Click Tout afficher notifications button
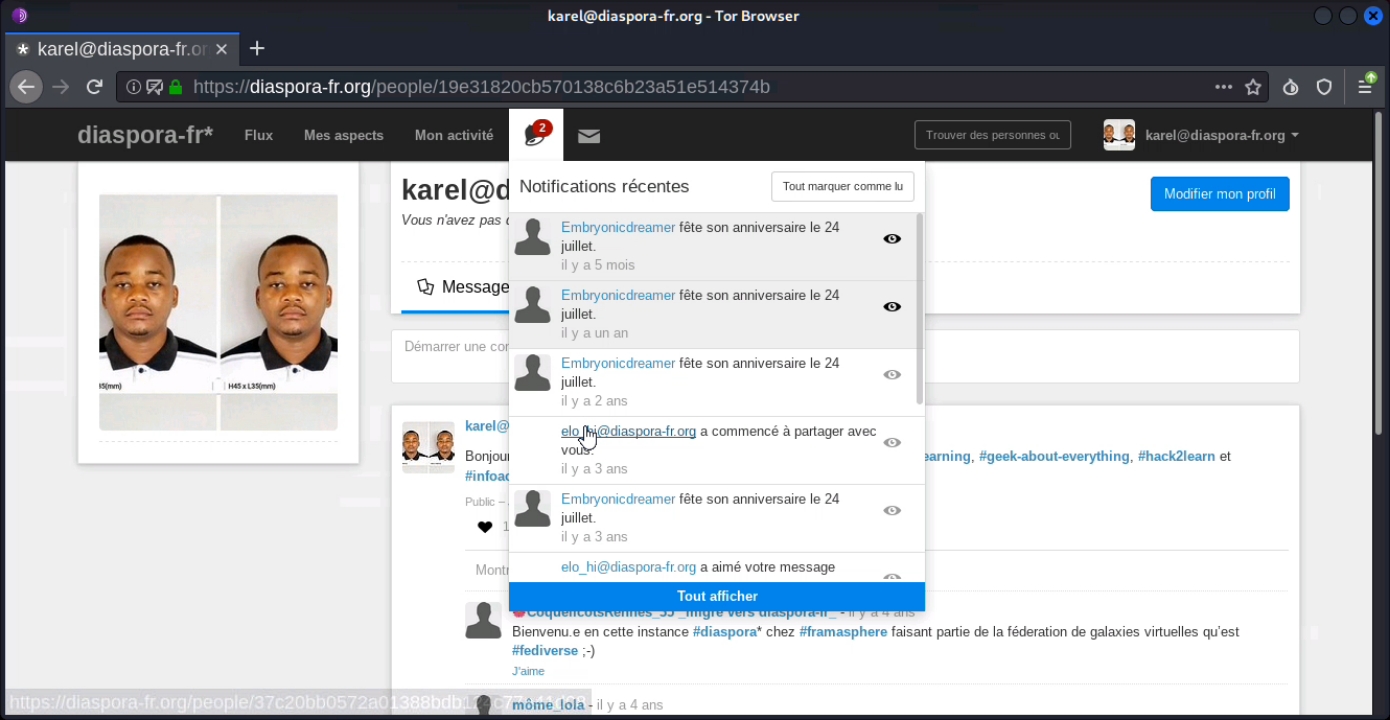Screen dimensions: 1390x720 click(717, 596)
